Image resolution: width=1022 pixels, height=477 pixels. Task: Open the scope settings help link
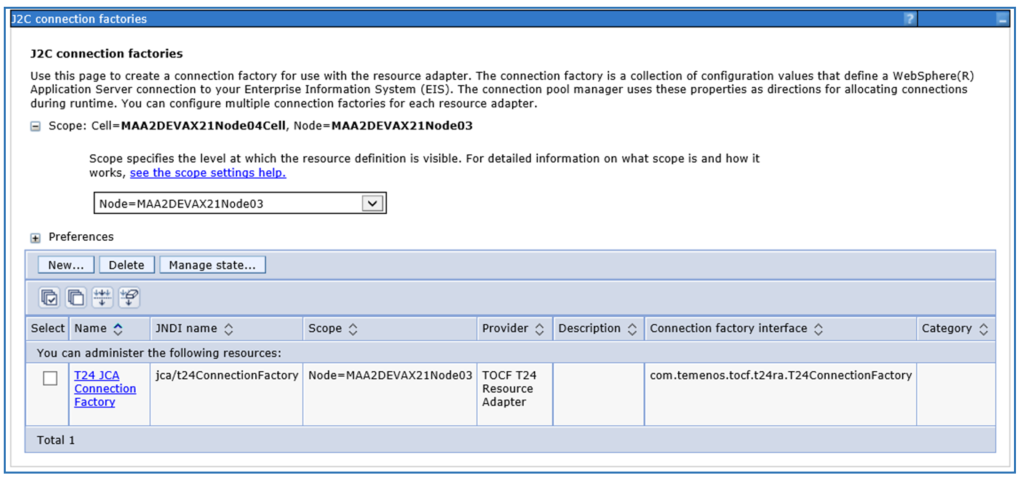207,173
